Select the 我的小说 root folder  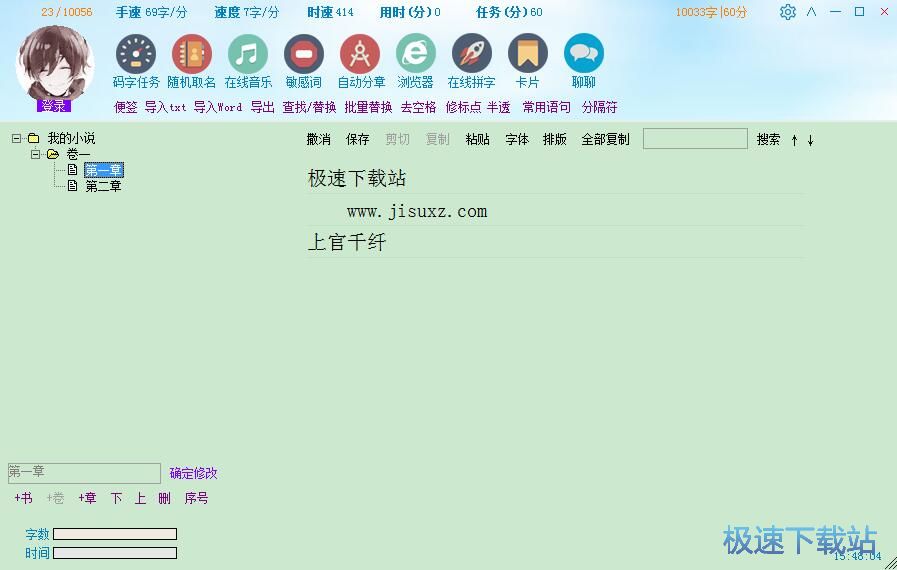pos(72,138)
